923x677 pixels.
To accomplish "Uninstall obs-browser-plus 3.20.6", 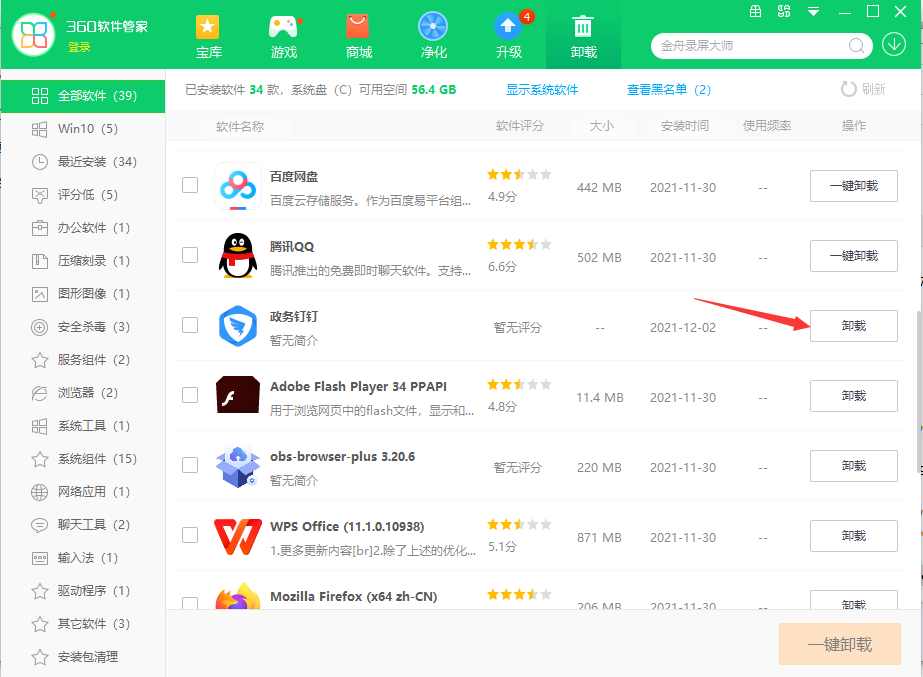I will click(854, 466).
